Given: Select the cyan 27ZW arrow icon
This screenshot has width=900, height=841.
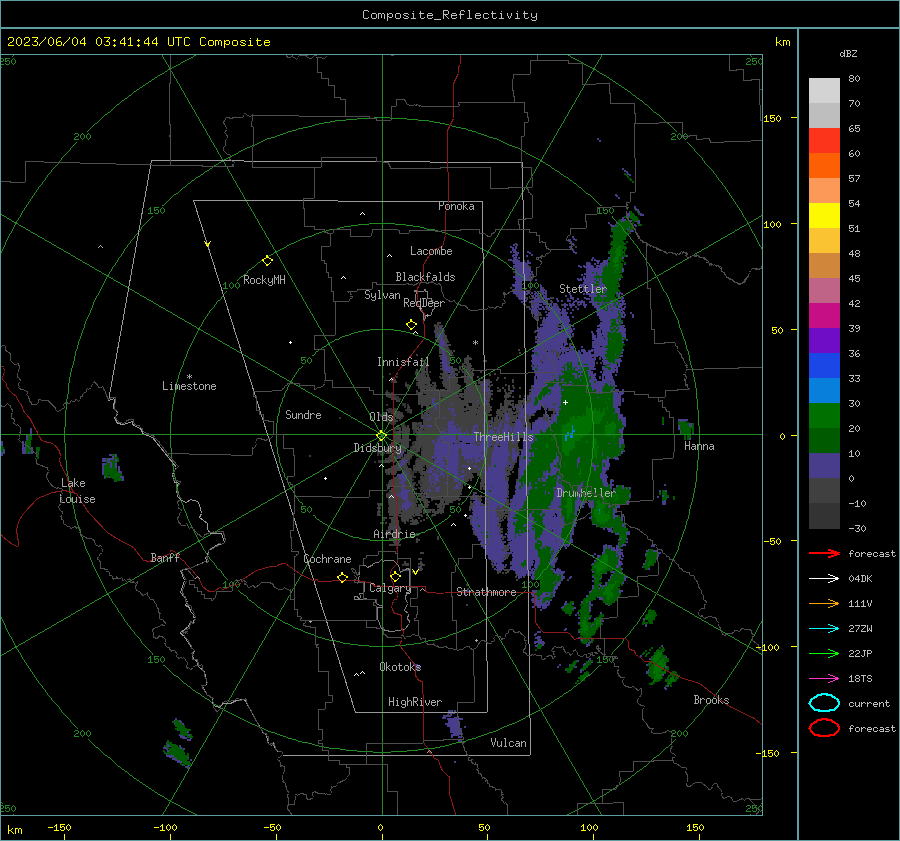Looking at the screenshot, I should (824, 629).
